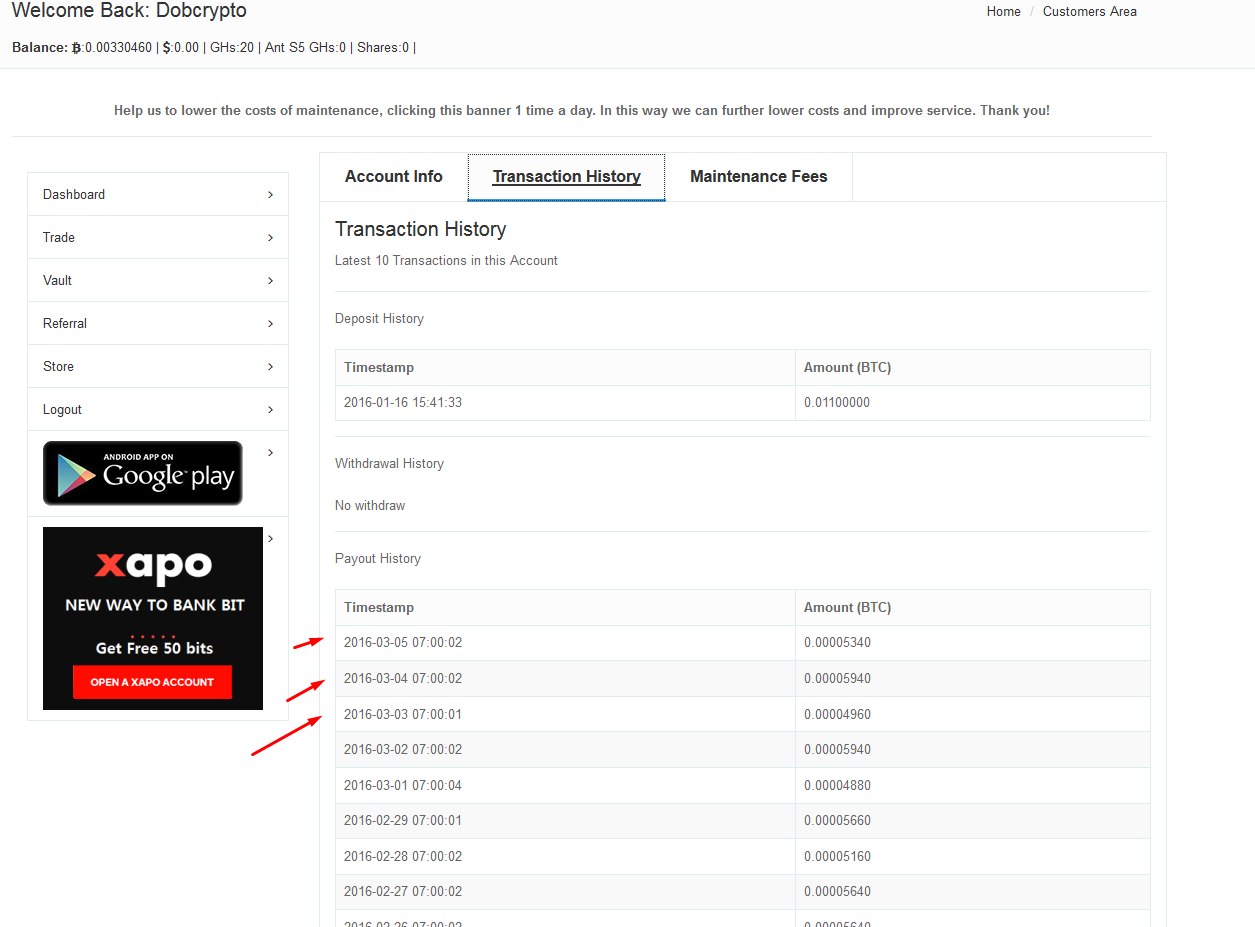Image resolution: width=1255 pixels, height=927 pixels.
Task: Click the Payout History Timestamp column header
Action: tap(379, 608)
